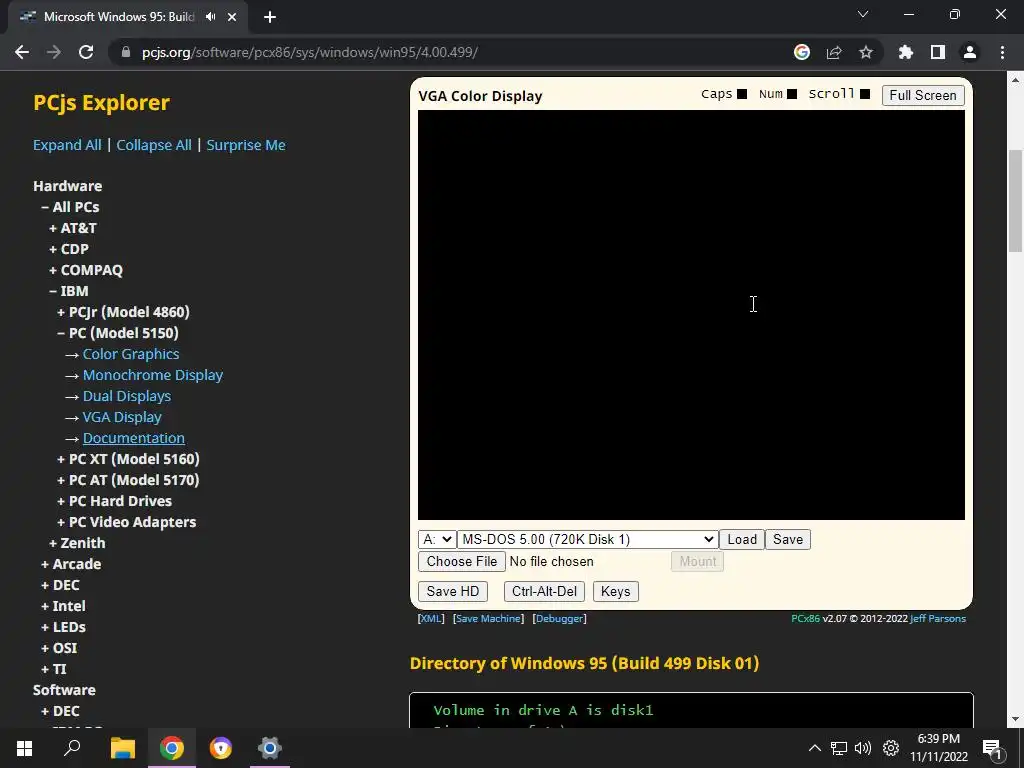Expand the AT&T tree node
The image size is (1024, 768).
point(72,228)
